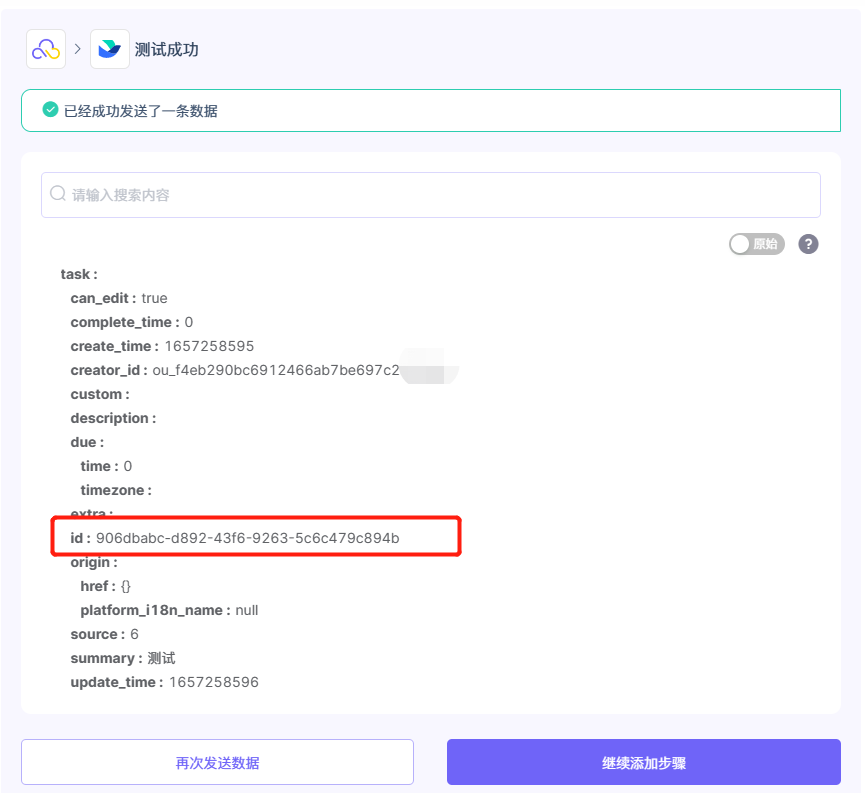Click the search magnifier icon

click(58, 194)
